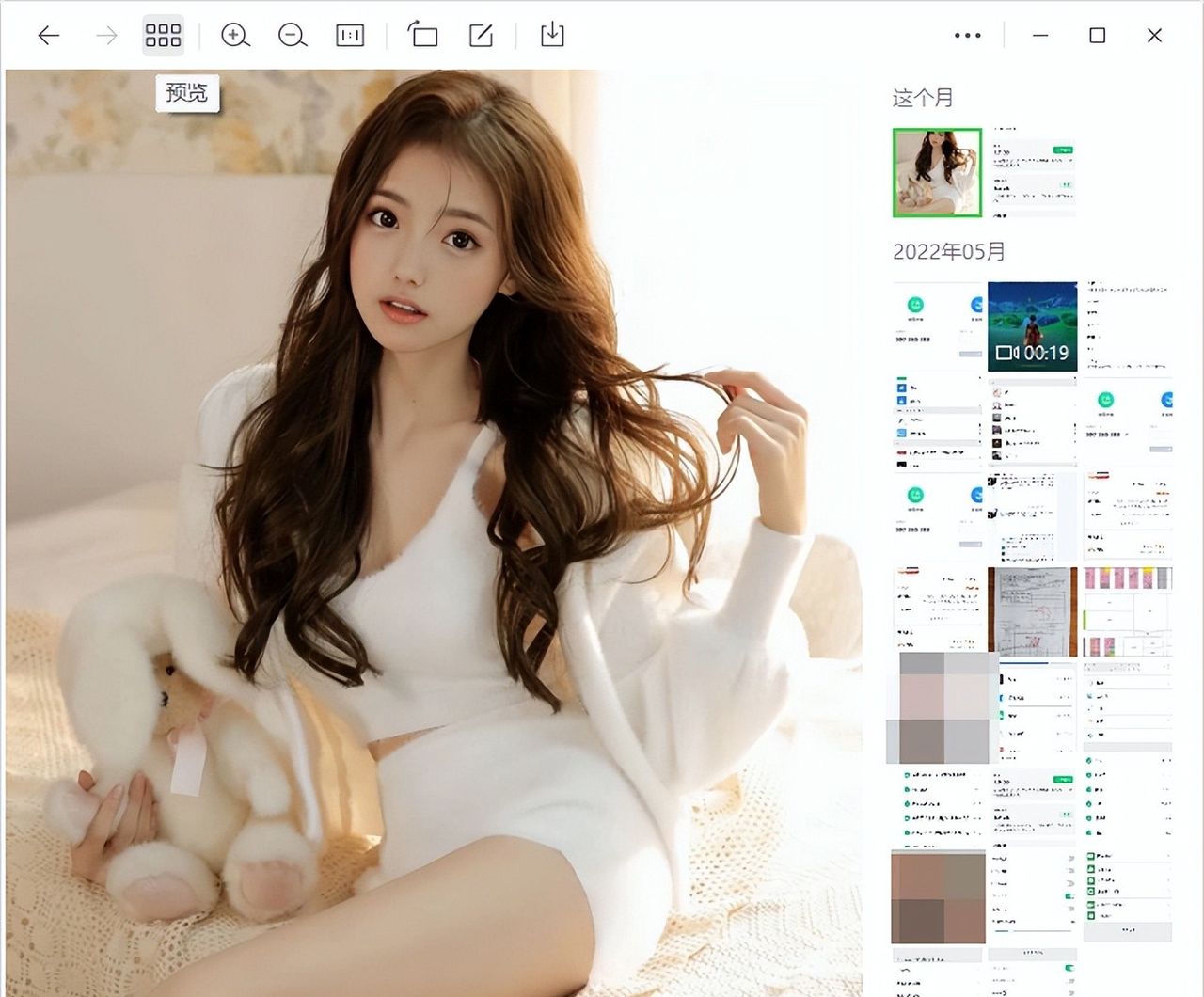Close the image viewer window
1204x997 pixels.
click(1155, 36)
